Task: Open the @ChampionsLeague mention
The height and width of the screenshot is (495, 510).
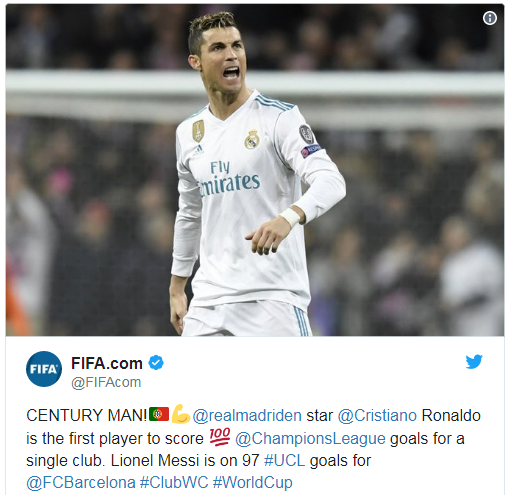Action: pyautogui.click(x=310, y=439)
